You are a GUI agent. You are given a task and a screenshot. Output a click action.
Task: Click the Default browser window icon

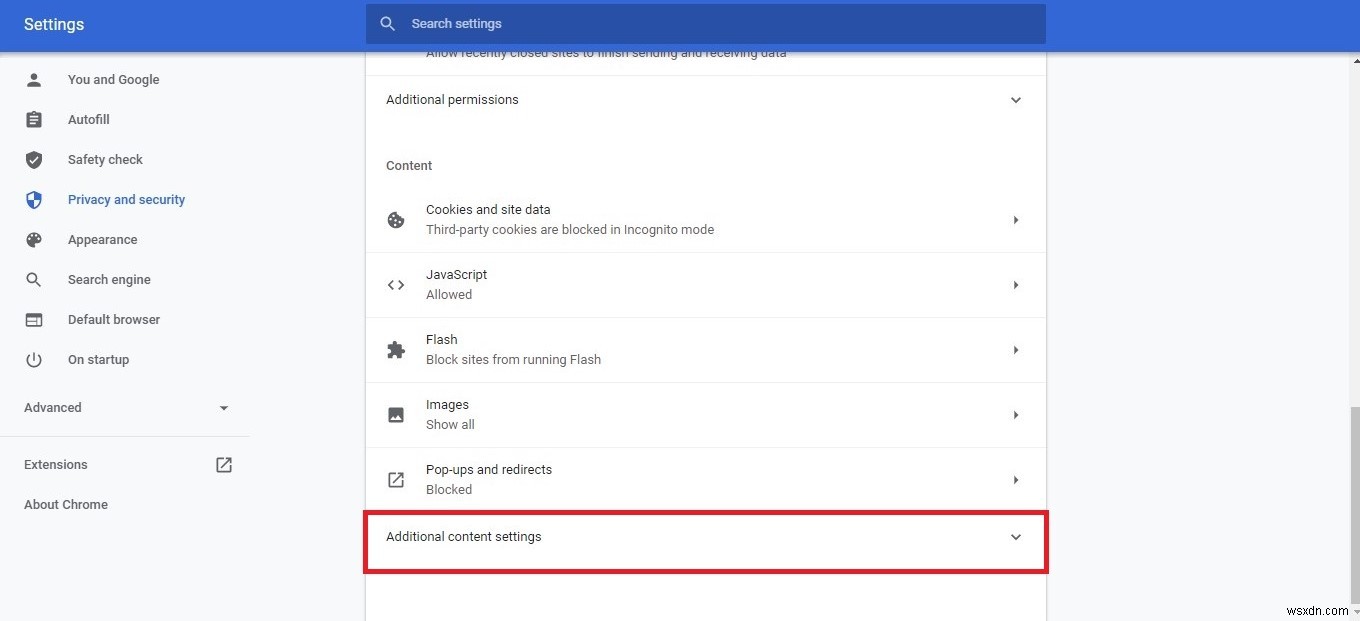point(34,320)
